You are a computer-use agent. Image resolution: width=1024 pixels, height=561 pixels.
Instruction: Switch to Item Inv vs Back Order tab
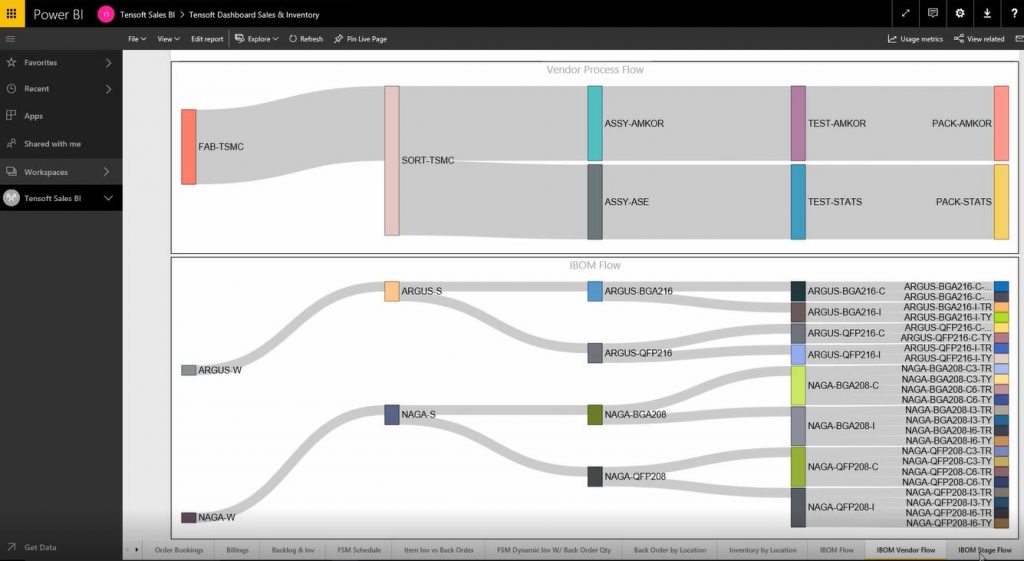pos(438,550)
